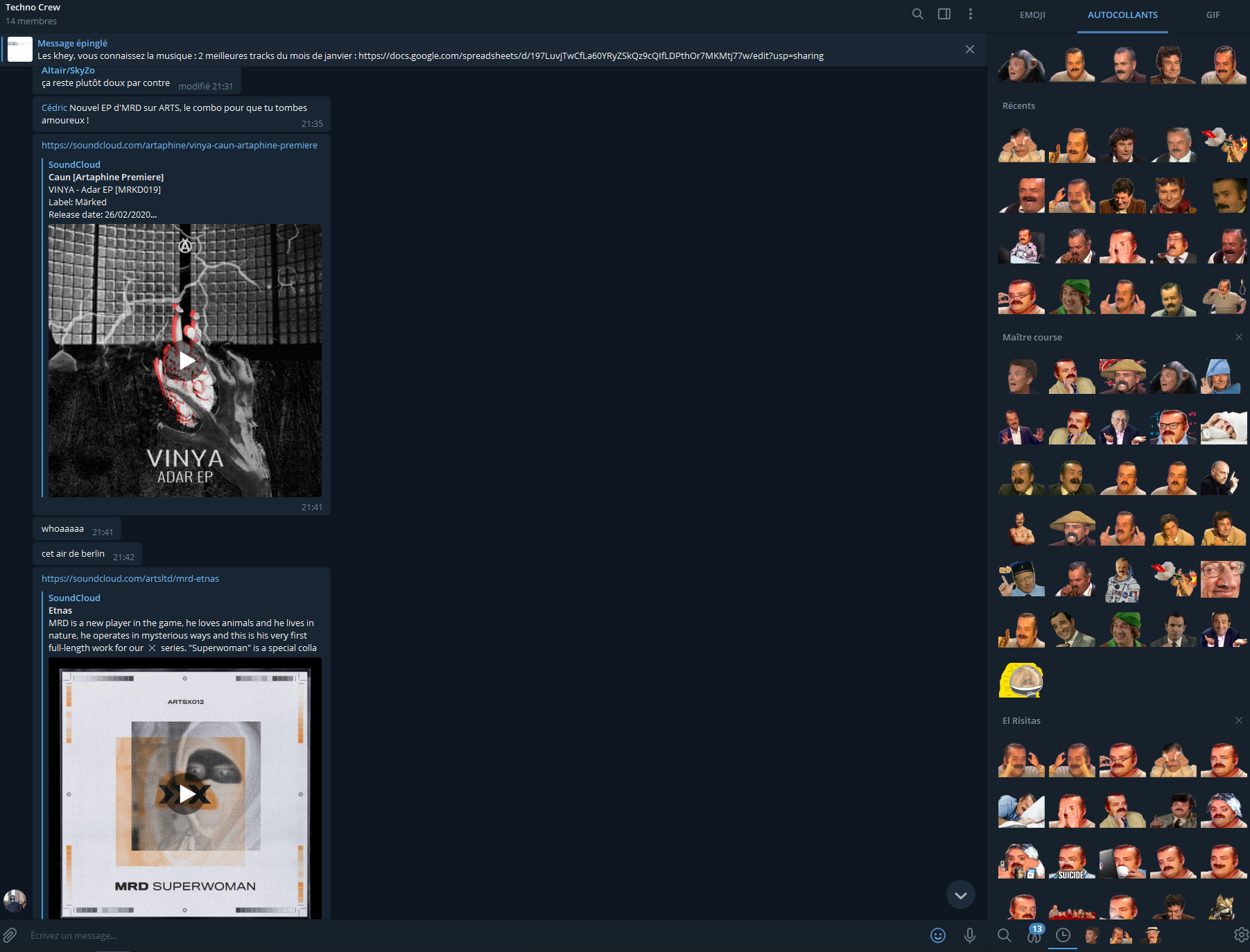Jump to latest messages with the down chevron
Screen dimensions: 1250x952
(961, 895)
